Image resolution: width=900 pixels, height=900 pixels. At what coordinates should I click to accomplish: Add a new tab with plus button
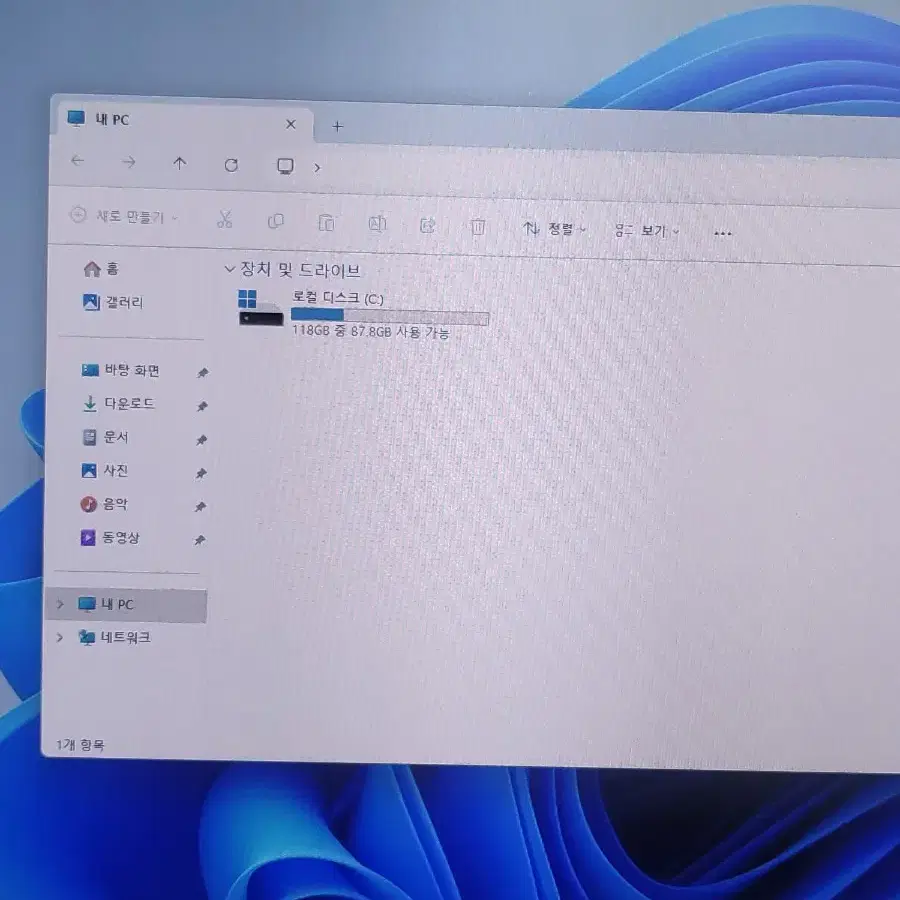338,126
